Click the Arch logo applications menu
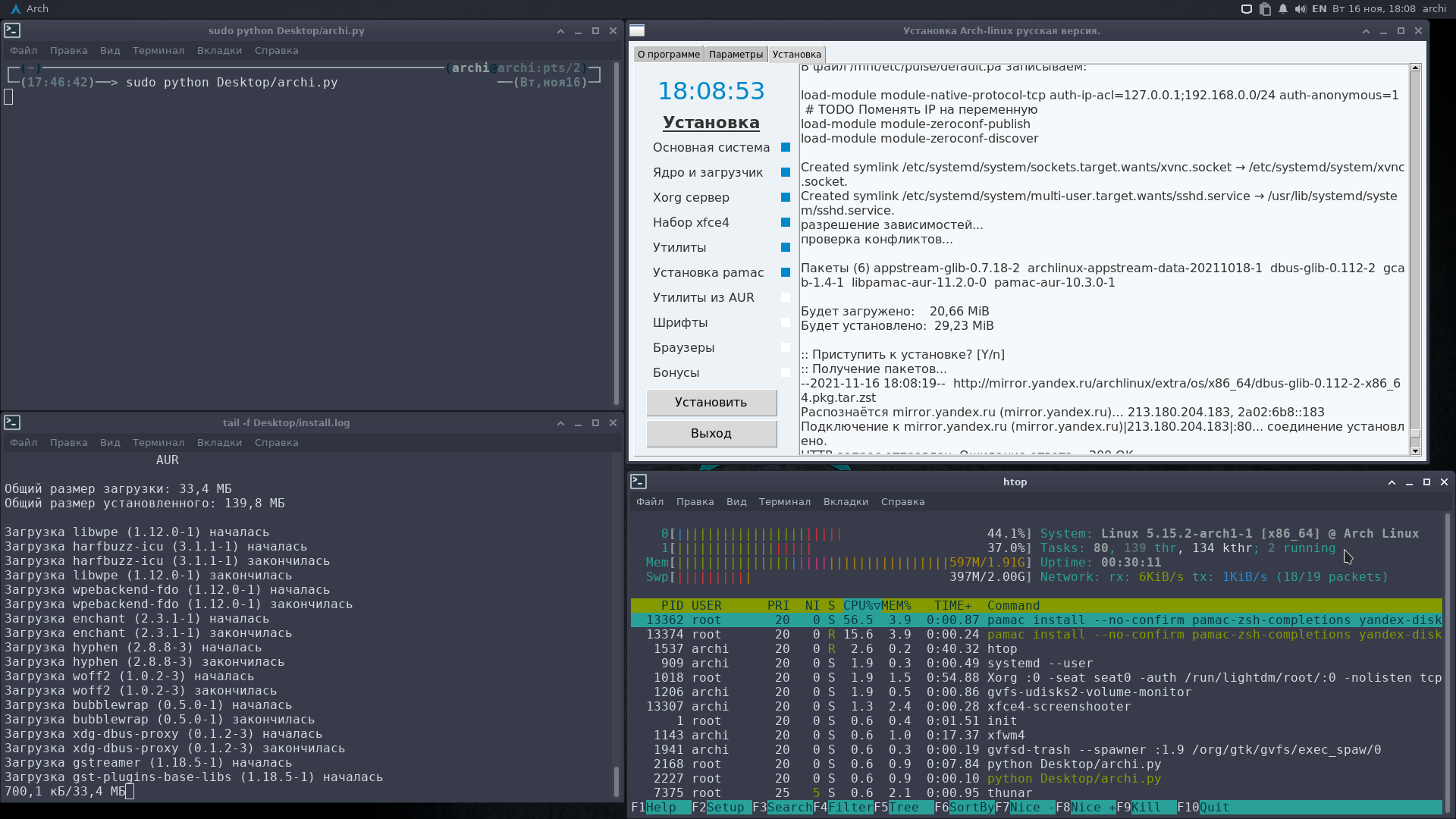The height and width of the screenshot is (819, 1456). pyautogui.click(x=15, y=9)
